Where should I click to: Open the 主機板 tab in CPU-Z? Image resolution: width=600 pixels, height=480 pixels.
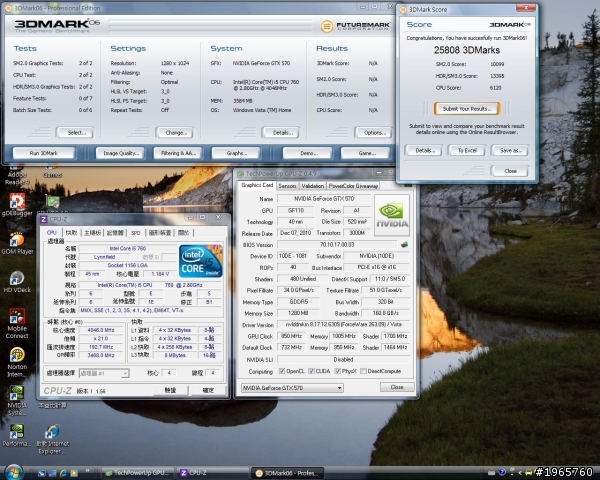(x=92, y=233)
